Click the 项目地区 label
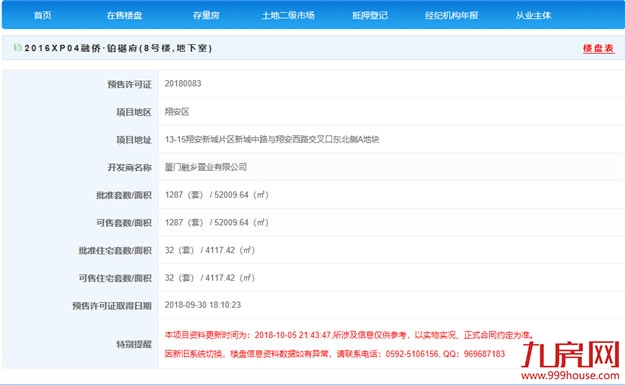This screenshot has height=385, width=625. tap(134, 112)
